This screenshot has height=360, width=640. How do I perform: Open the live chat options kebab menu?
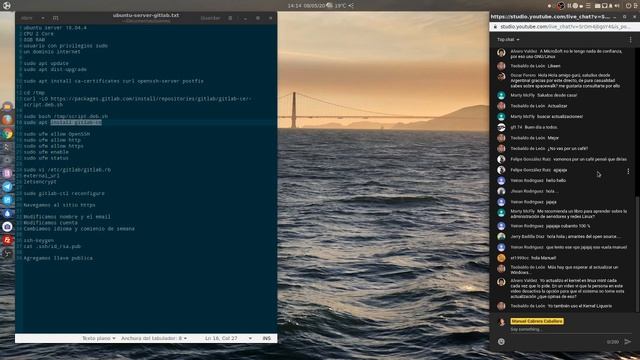click(x=630, y=40)
